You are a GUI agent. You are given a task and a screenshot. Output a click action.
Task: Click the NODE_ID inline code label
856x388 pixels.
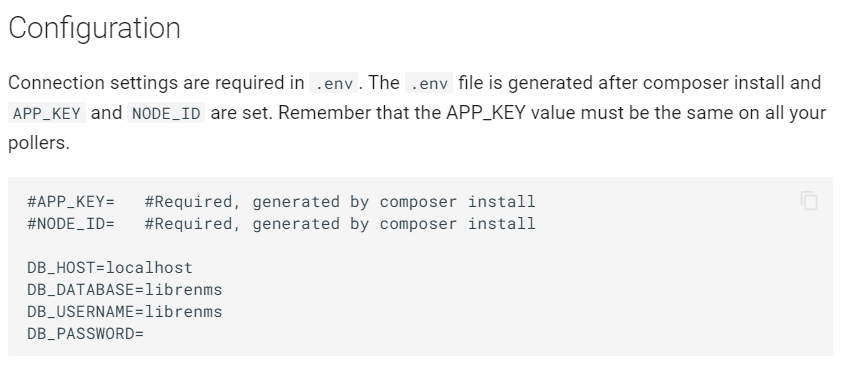(x=166, y=113)
